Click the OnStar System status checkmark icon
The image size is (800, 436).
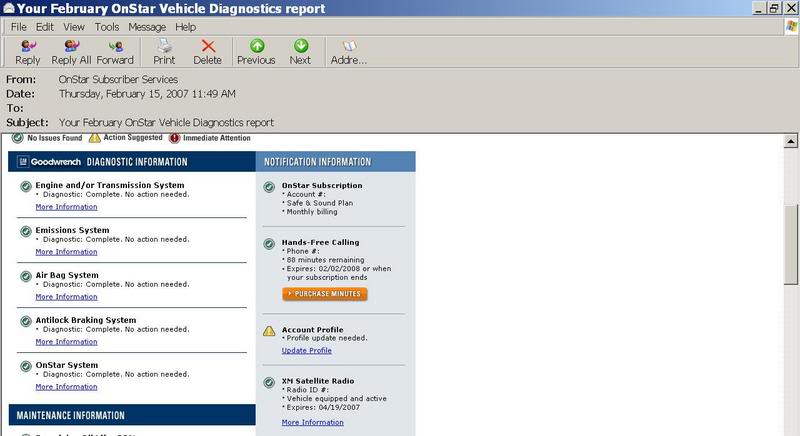point(26,366)
